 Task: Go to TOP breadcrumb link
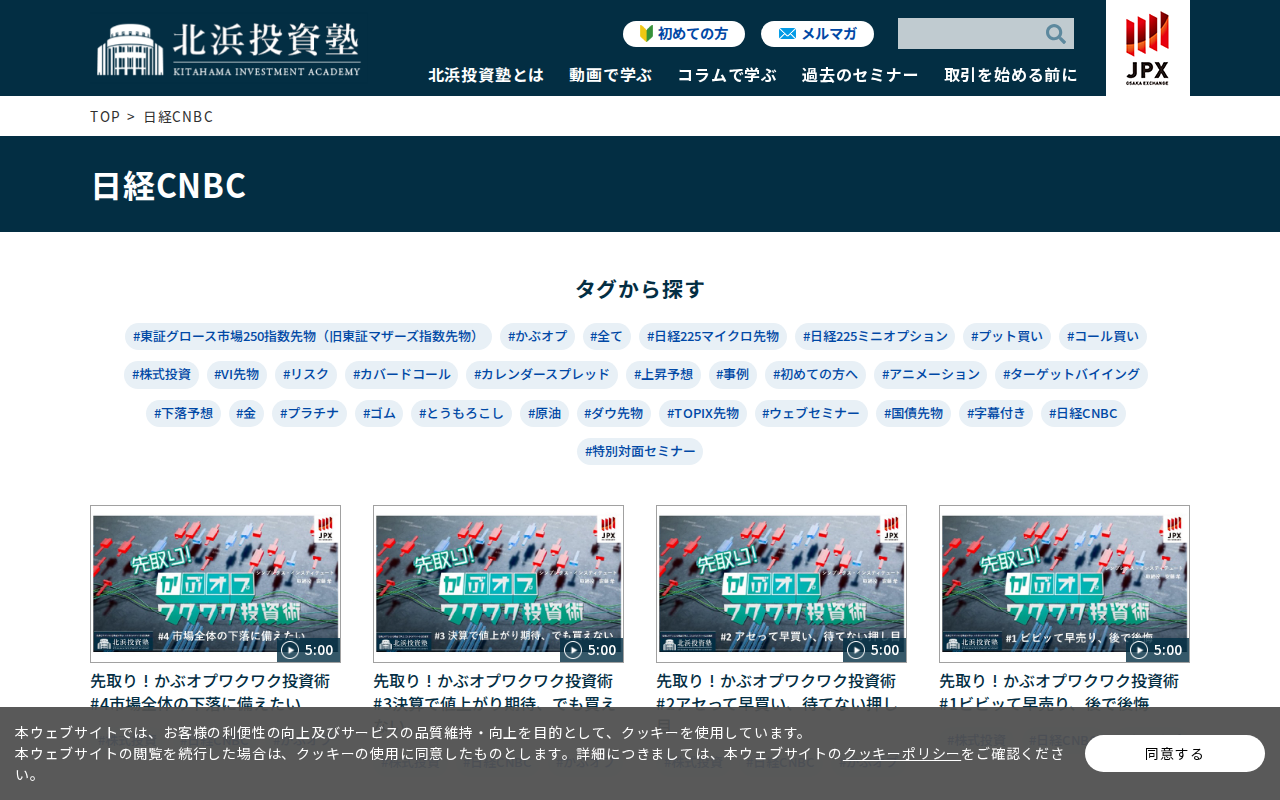click(105, 116)
